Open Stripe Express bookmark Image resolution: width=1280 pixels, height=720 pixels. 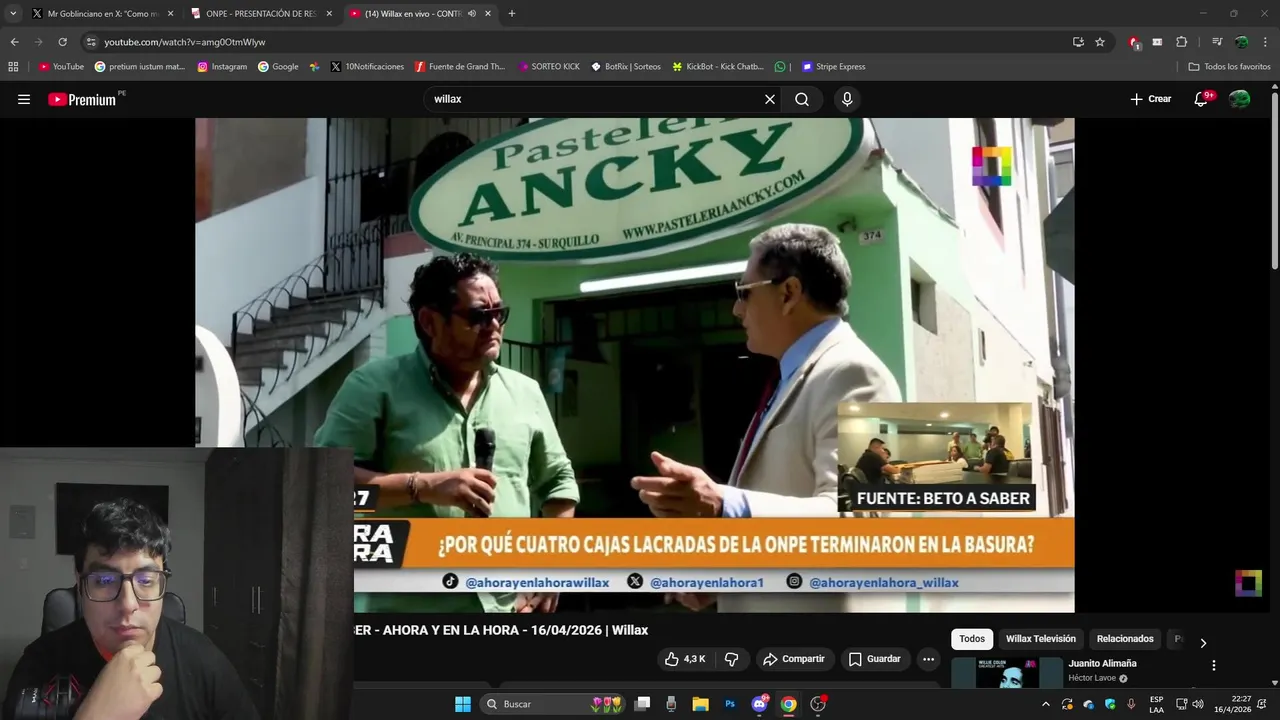[x=833, y=67]
